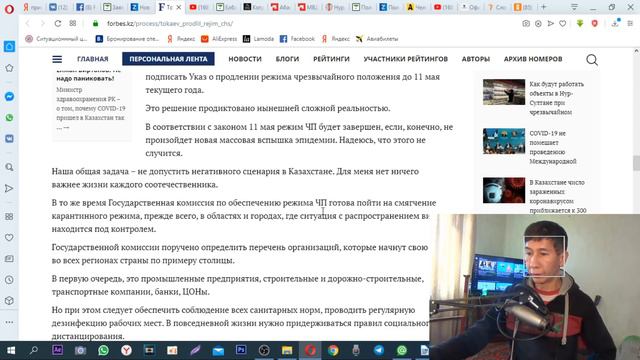640x360 pixels.
Task: Open the Forbes hamburger menu
Action: point(57,59)
